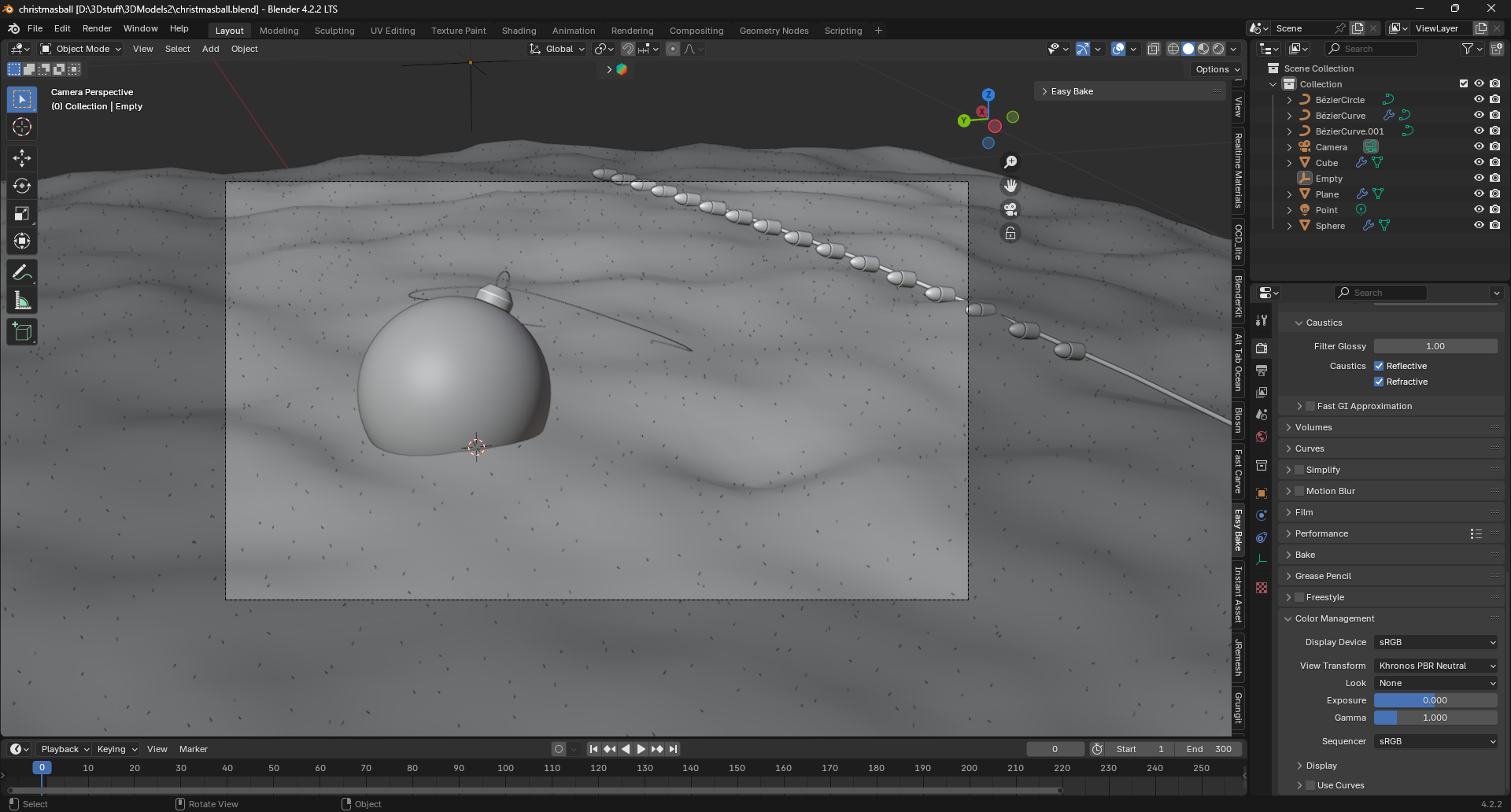Open the File menu
The height and width of the screenshot is (812, 1511).
35,28
